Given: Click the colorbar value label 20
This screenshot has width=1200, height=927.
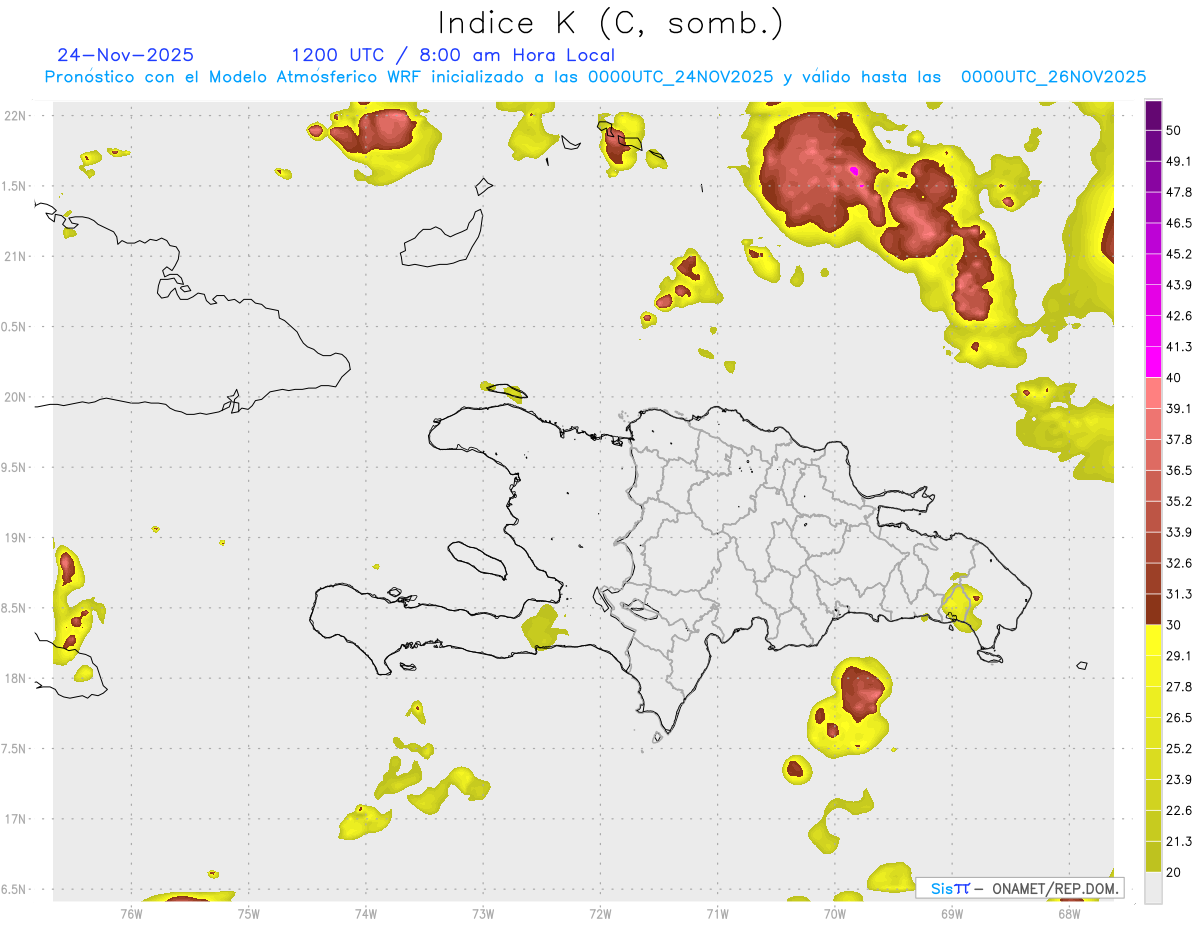Looking at the screenshot, I should click(x=1176, y=872).
